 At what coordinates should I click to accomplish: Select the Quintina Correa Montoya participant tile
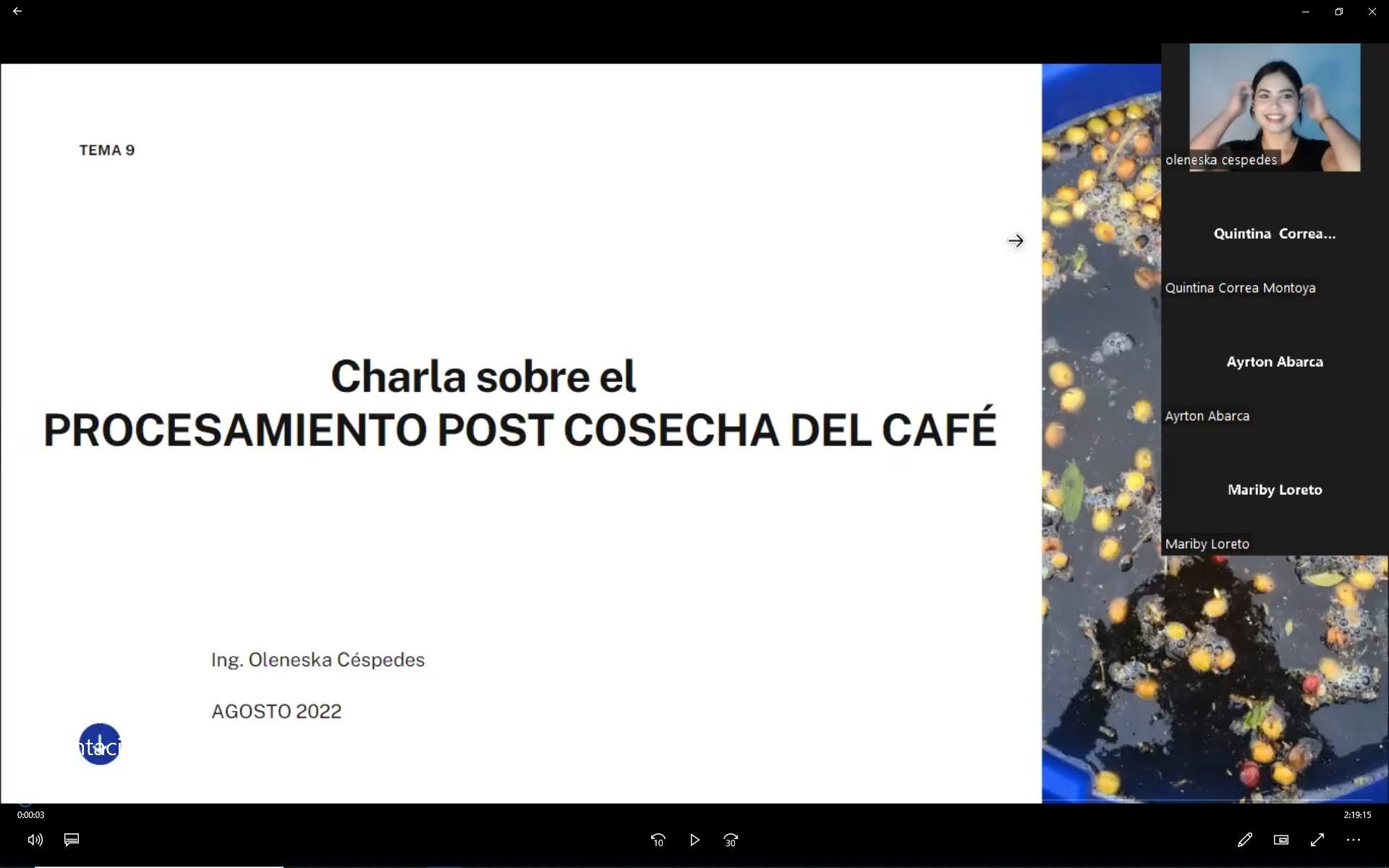point(1274,234)
